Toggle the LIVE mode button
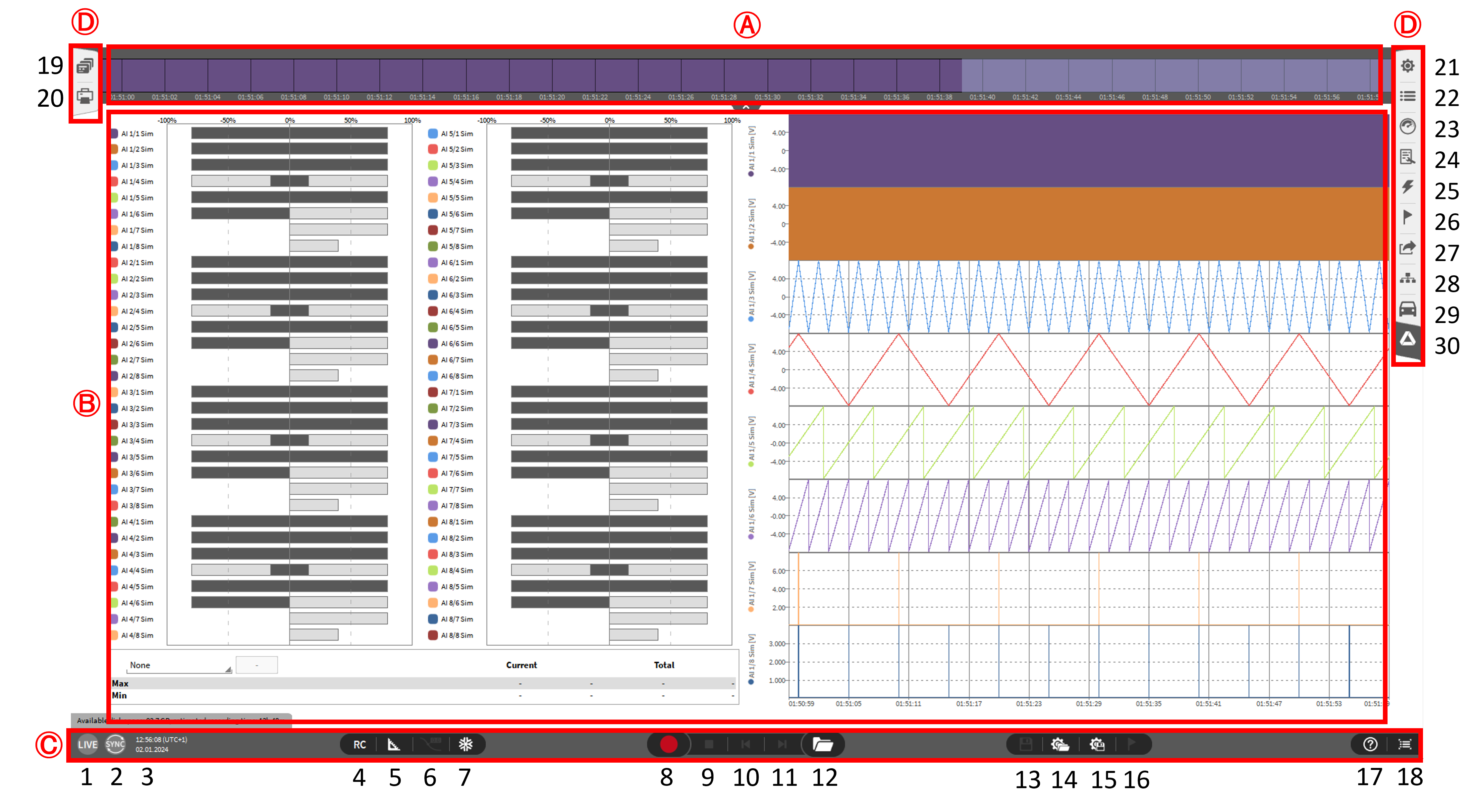Viewport: 1476px width, 812px height. (x=88, y=744)
